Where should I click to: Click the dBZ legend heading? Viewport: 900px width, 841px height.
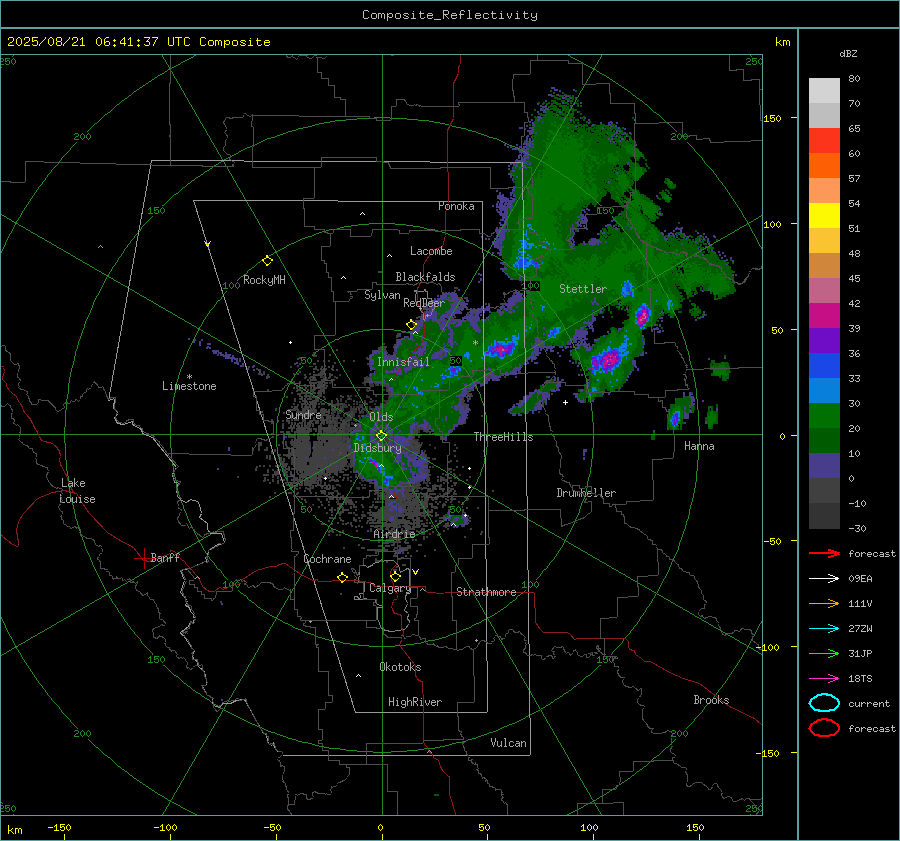point(848,53)
